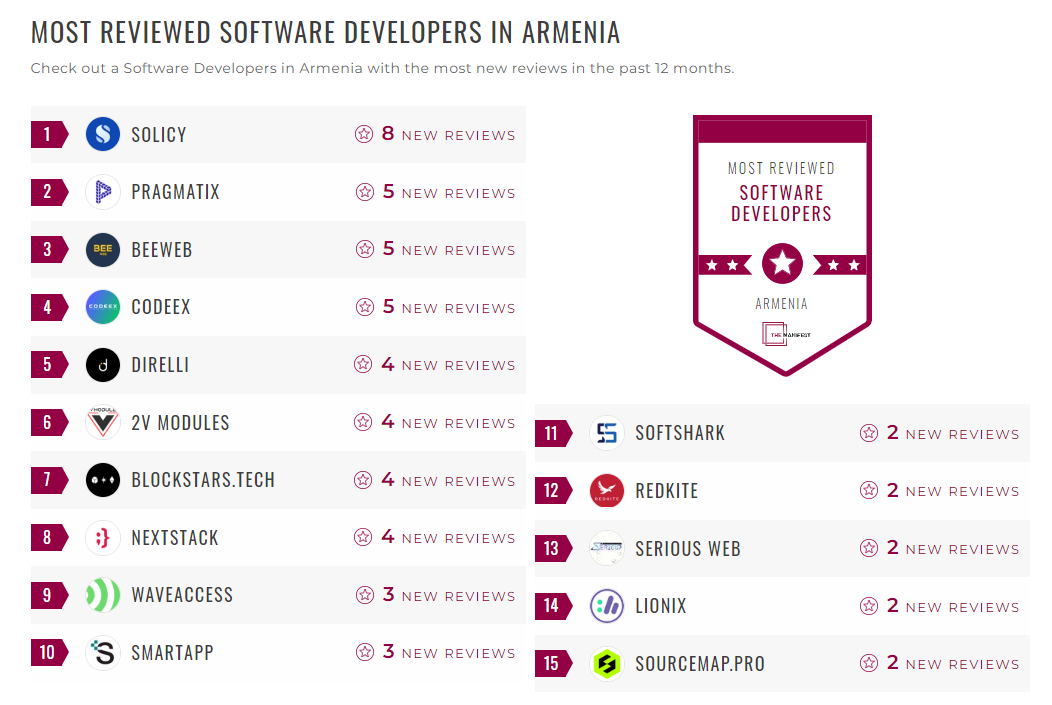Click the rank 1 number marker
The height and width of the screenshot is (705, 1052).
(x=47, y=134)
